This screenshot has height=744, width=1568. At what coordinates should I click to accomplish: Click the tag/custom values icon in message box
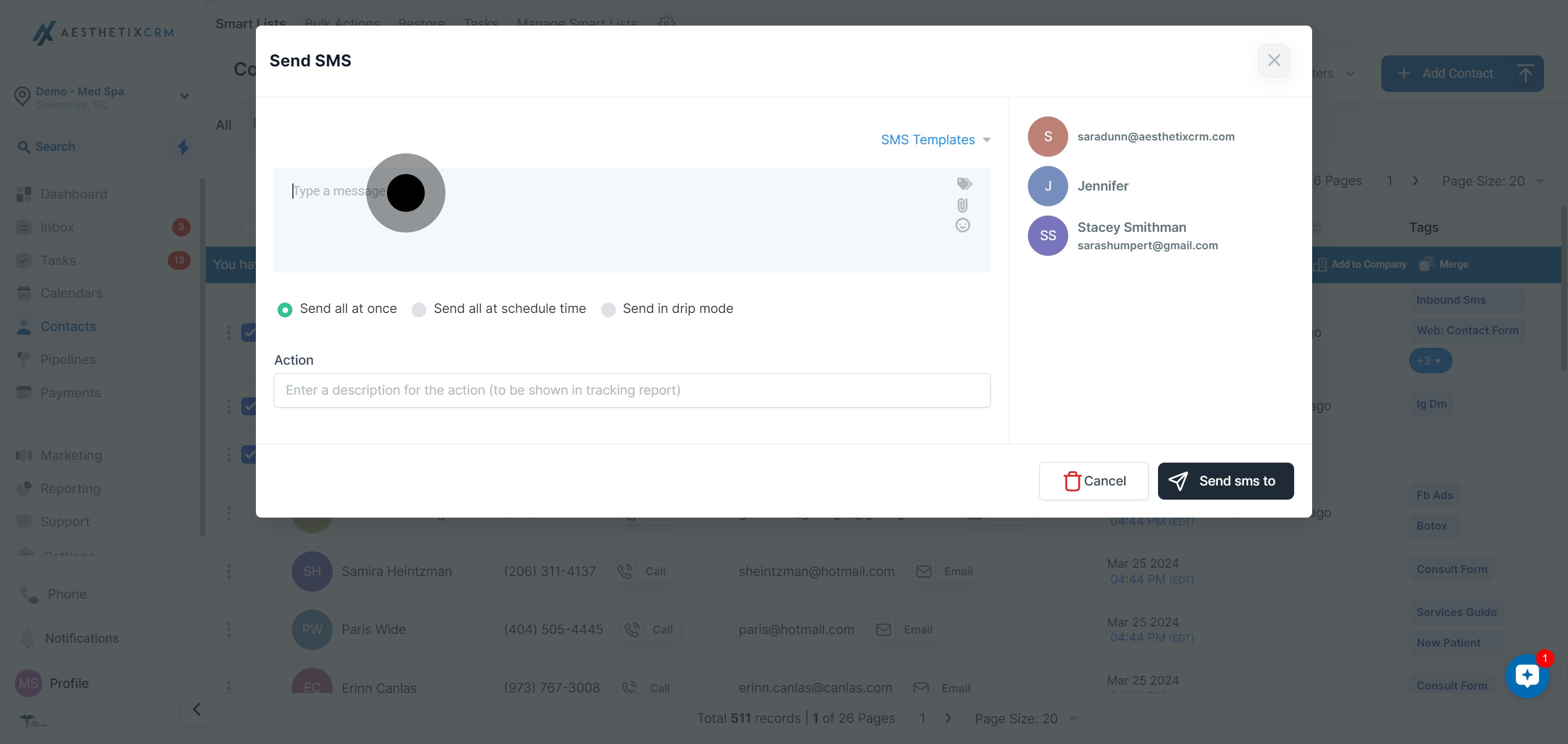click(964, 184)
